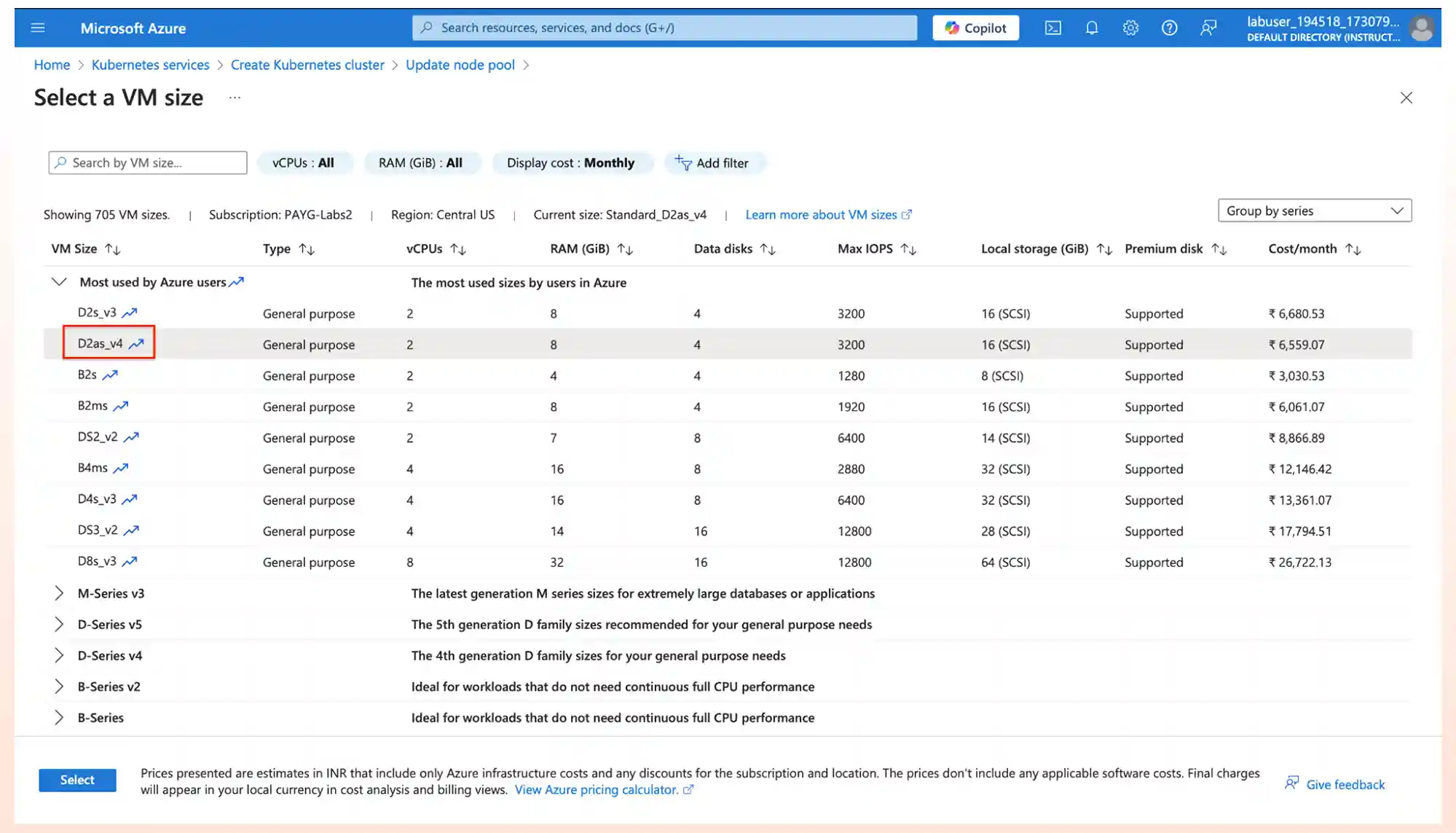
Task: Expand the M-Series v3 group
Action: pyautogui.click(x=59, y=593)
